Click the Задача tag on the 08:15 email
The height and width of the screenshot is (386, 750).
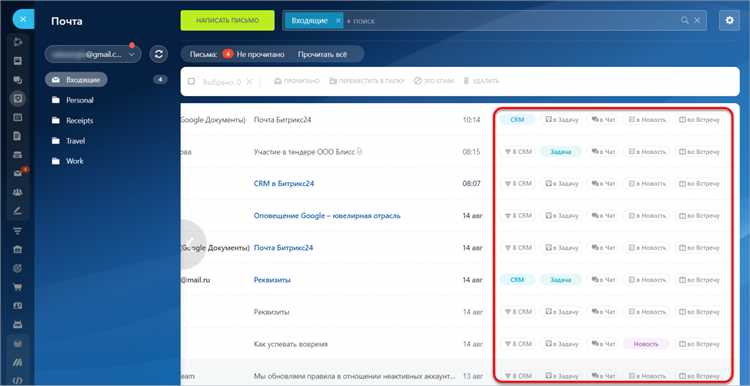tap(561, 152)
